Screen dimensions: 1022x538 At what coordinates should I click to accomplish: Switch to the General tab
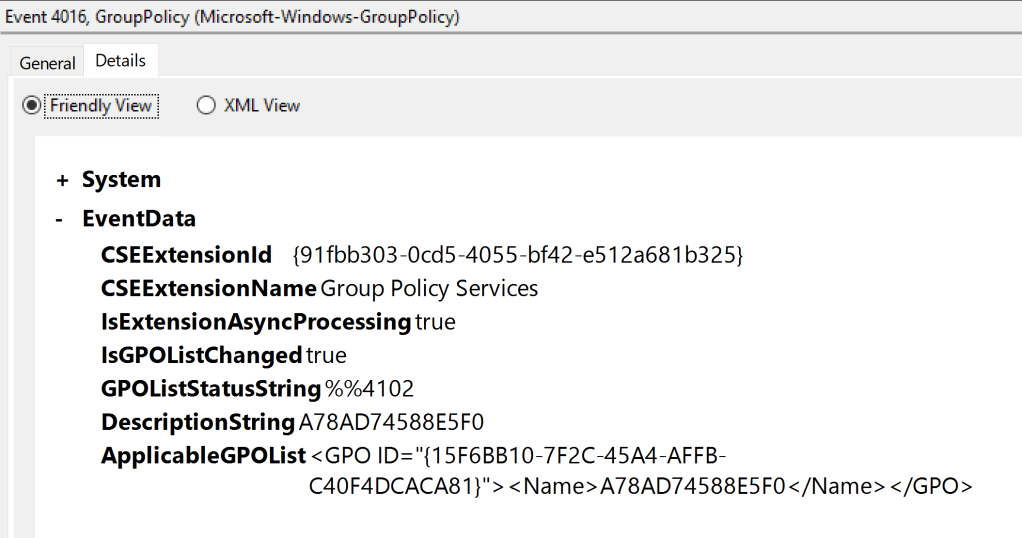(47, 62)
